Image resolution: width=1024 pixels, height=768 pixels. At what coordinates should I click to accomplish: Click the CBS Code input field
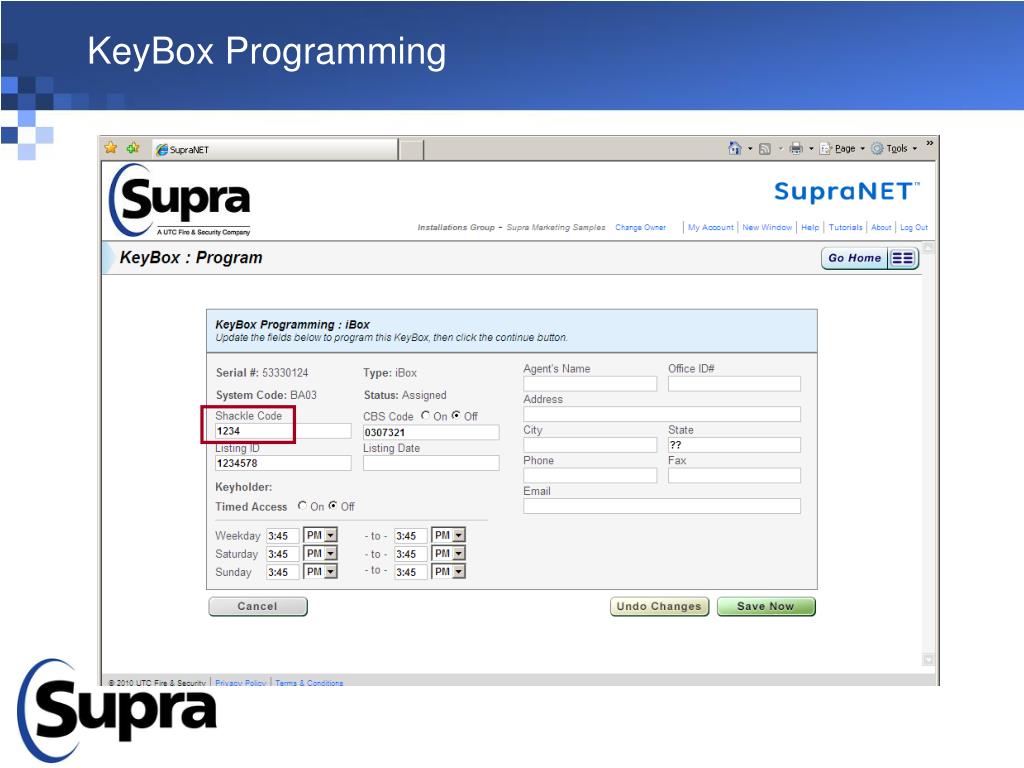431,432
